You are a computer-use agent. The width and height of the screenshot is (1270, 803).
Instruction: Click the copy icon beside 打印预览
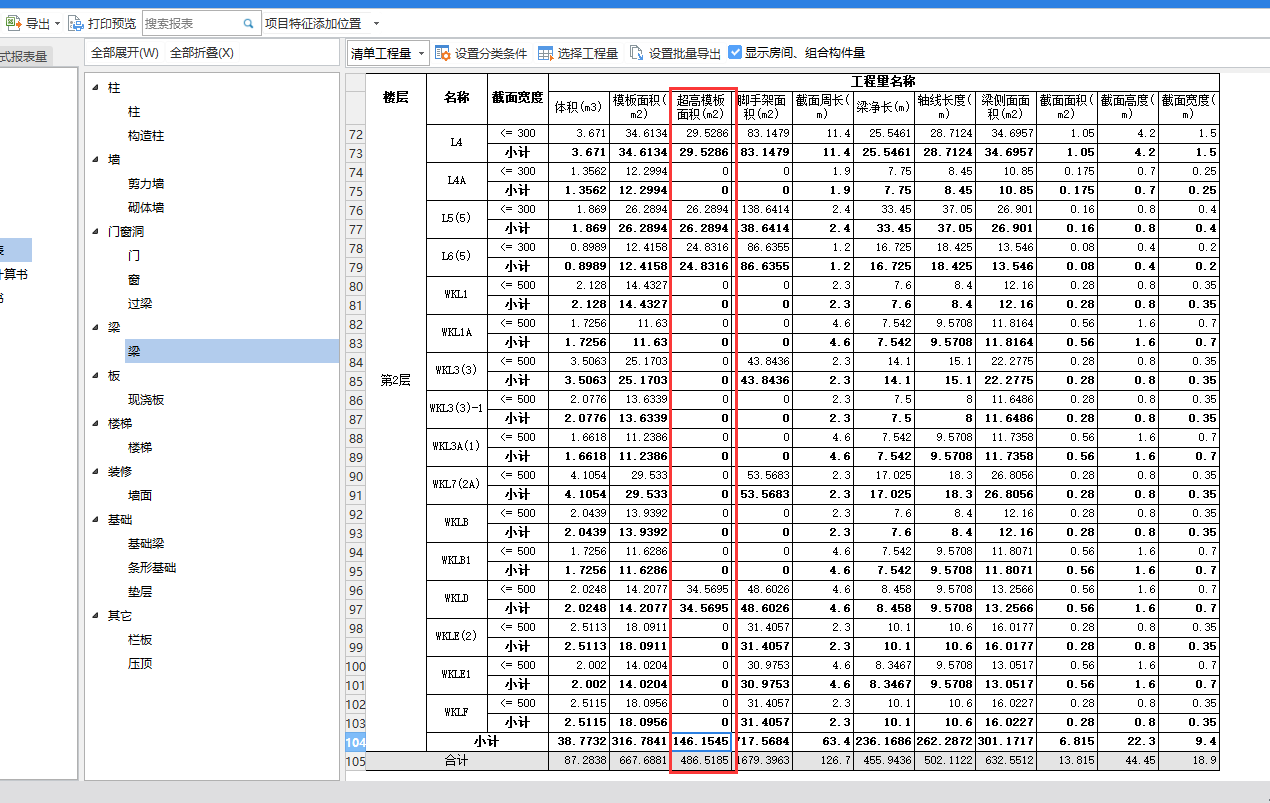[74, 22]
